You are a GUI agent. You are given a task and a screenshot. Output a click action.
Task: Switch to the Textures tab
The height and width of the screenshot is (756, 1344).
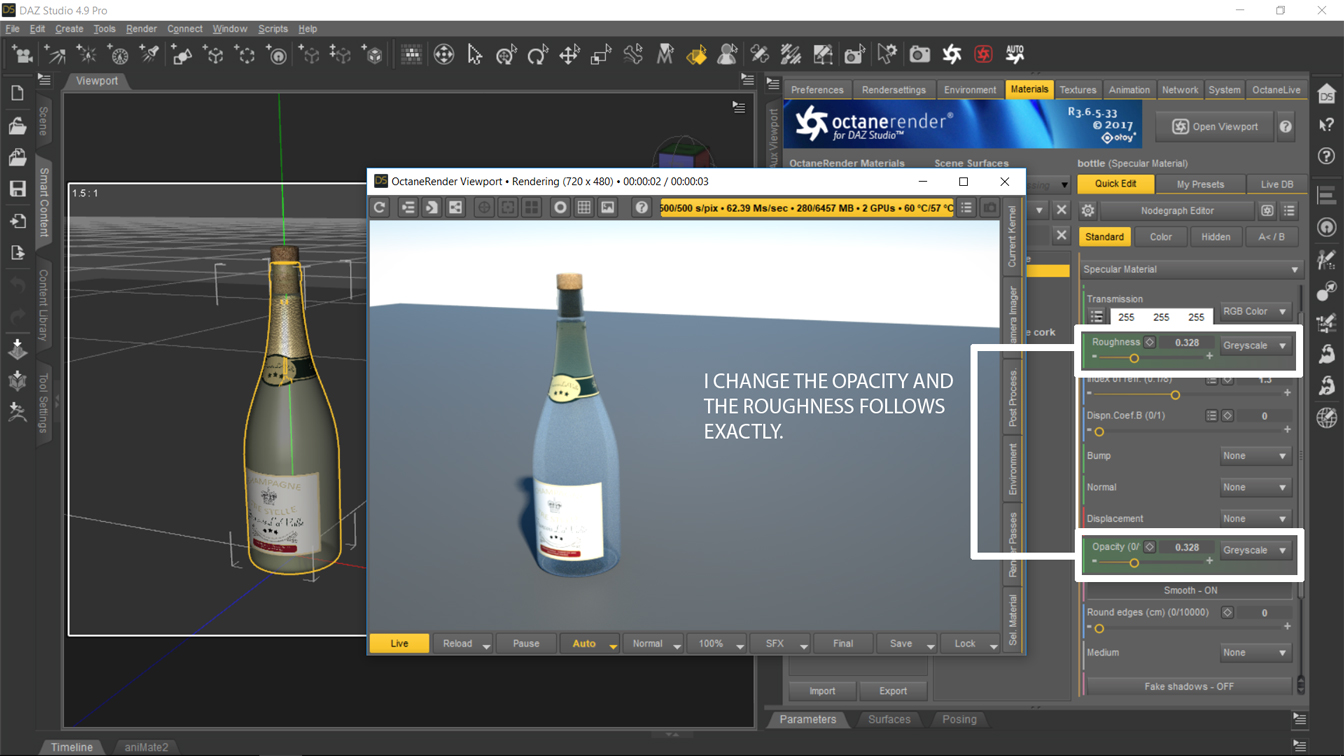pyautogui.click(x=1078, y=90)
